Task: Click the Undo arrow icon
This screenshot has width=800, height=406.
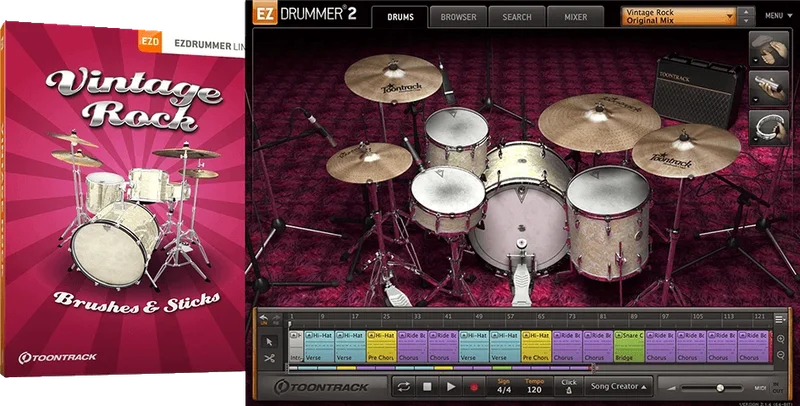Action: (264, 318)
